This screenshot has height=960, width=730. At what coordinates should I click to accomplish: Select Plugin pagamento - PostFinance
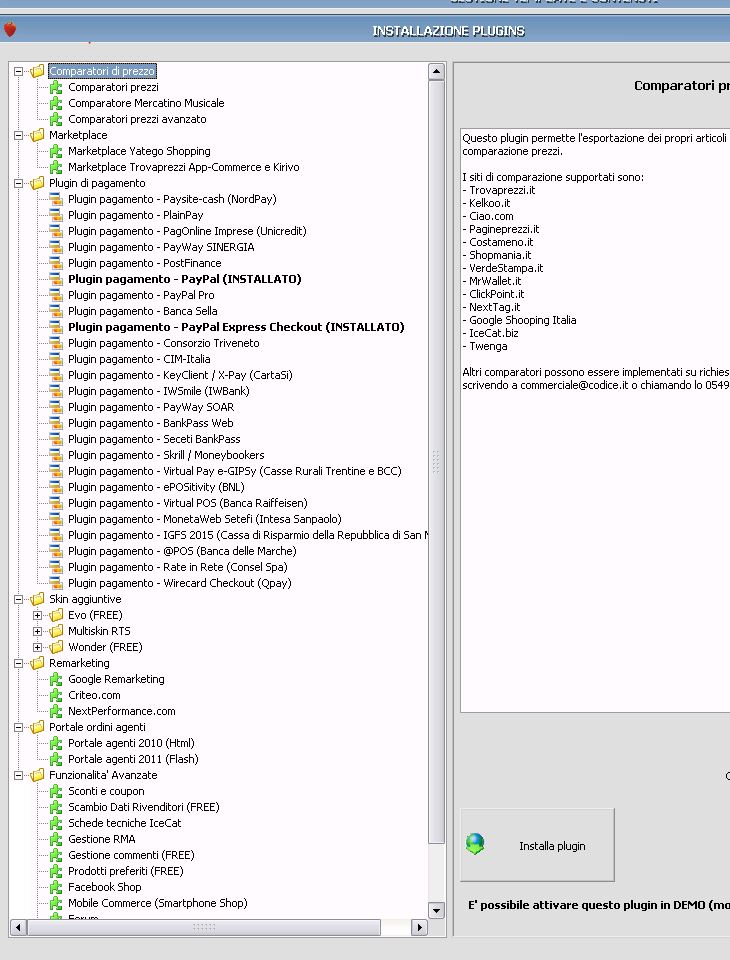pyautogui.click(x=145, y=263)
